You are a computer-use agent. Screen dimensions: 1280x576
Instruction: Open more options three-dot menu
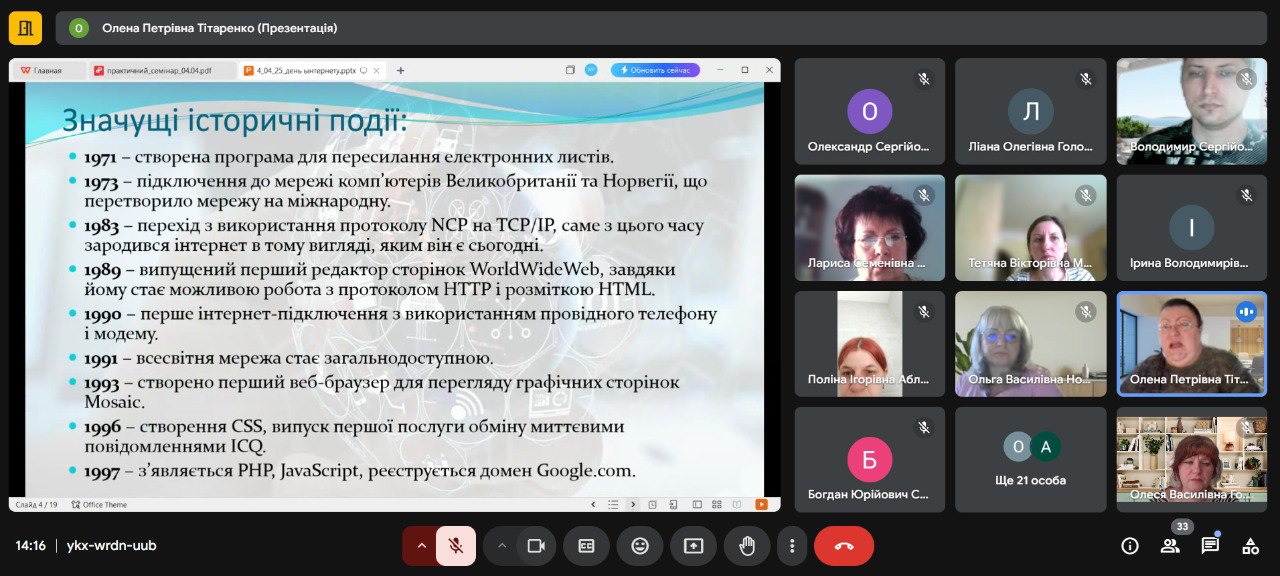tap(792, 546)
